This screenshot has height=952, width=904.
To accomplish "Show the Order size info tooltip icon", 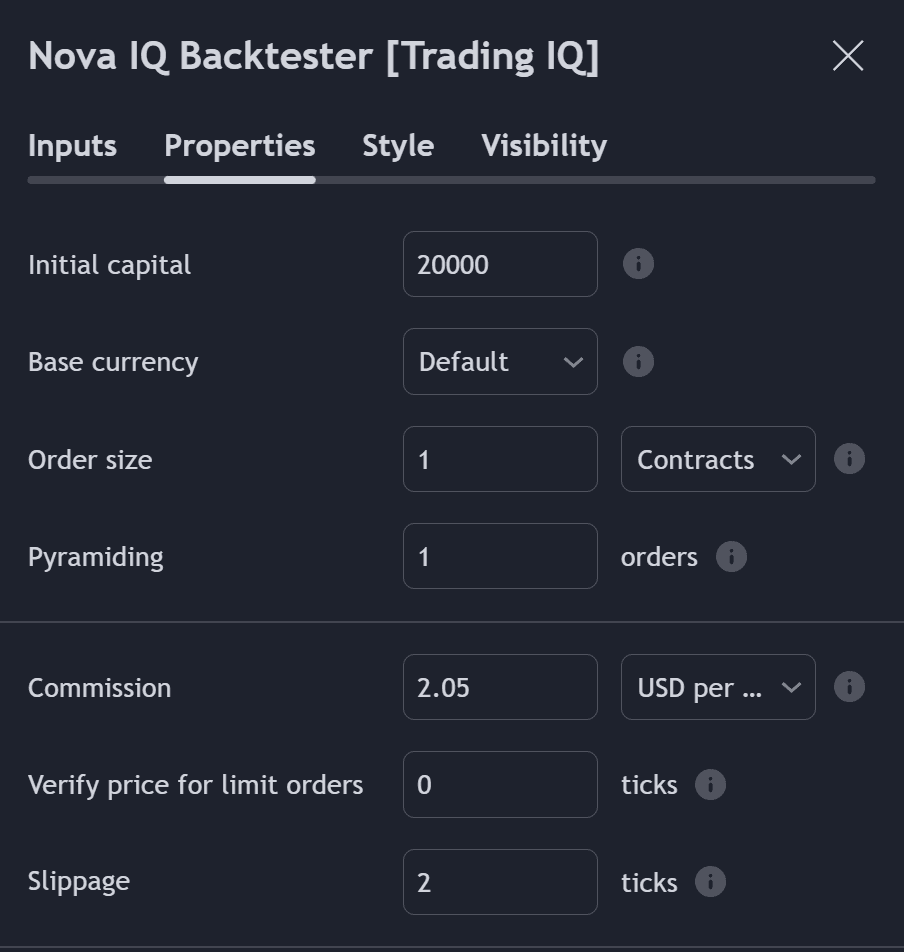I will [x=849, y=459].
